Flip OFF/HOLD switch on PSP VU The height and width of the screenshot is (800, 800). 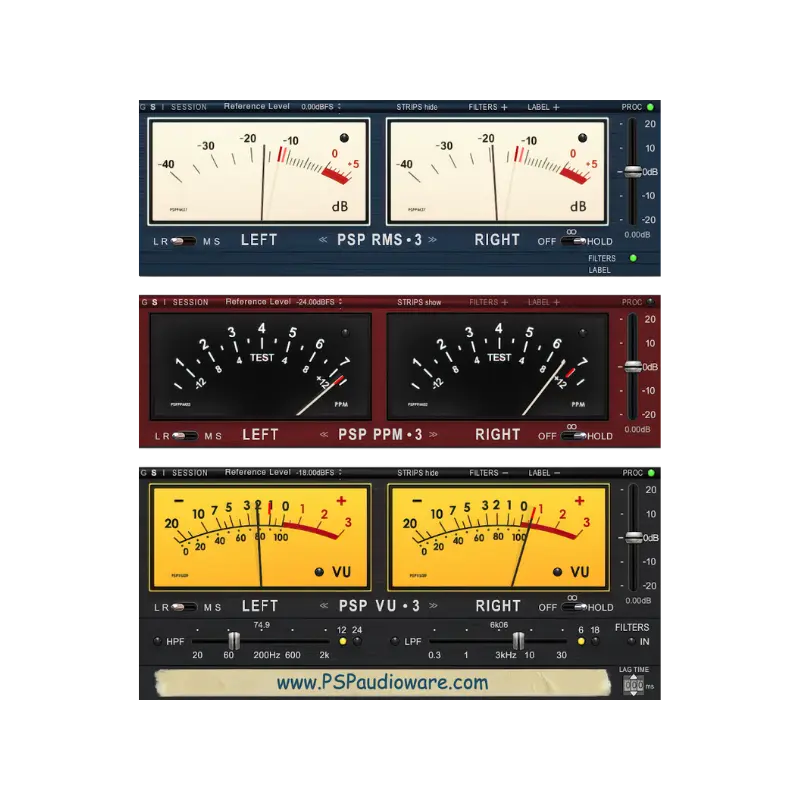coord(574,607)
